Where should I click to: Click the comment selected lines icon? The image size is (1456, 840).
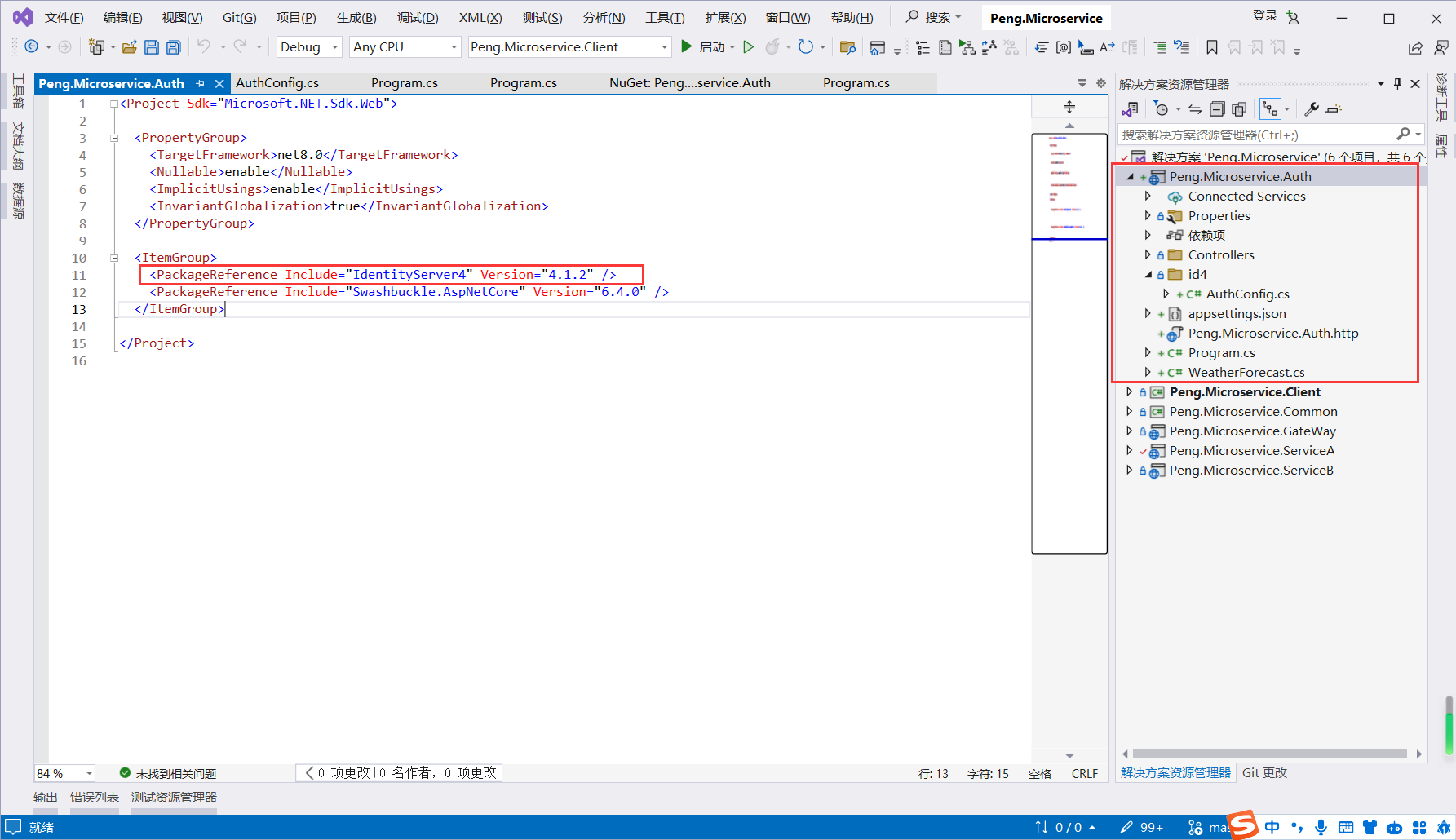point(1160,47)
